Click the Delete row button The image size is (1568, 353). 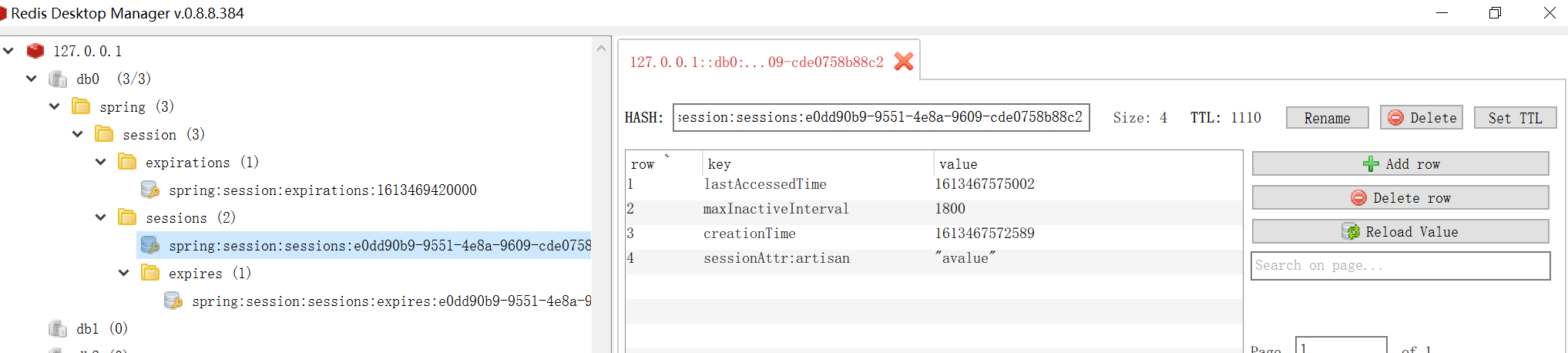[1401, 197]
